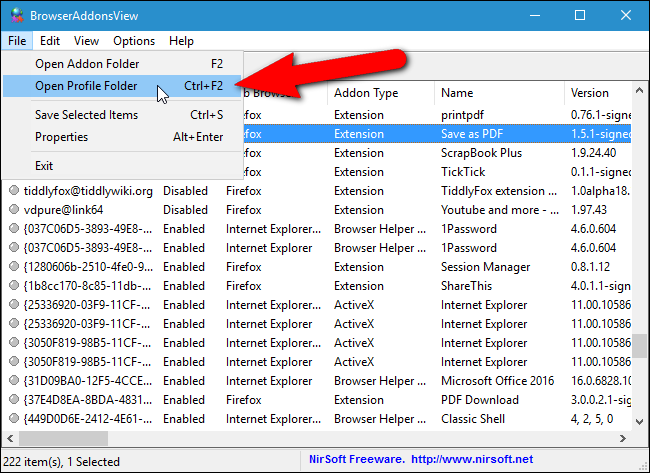Select the ScrapBook Plus name cell
The width and height of the screenshot is (650, 473).
(481, 153)
